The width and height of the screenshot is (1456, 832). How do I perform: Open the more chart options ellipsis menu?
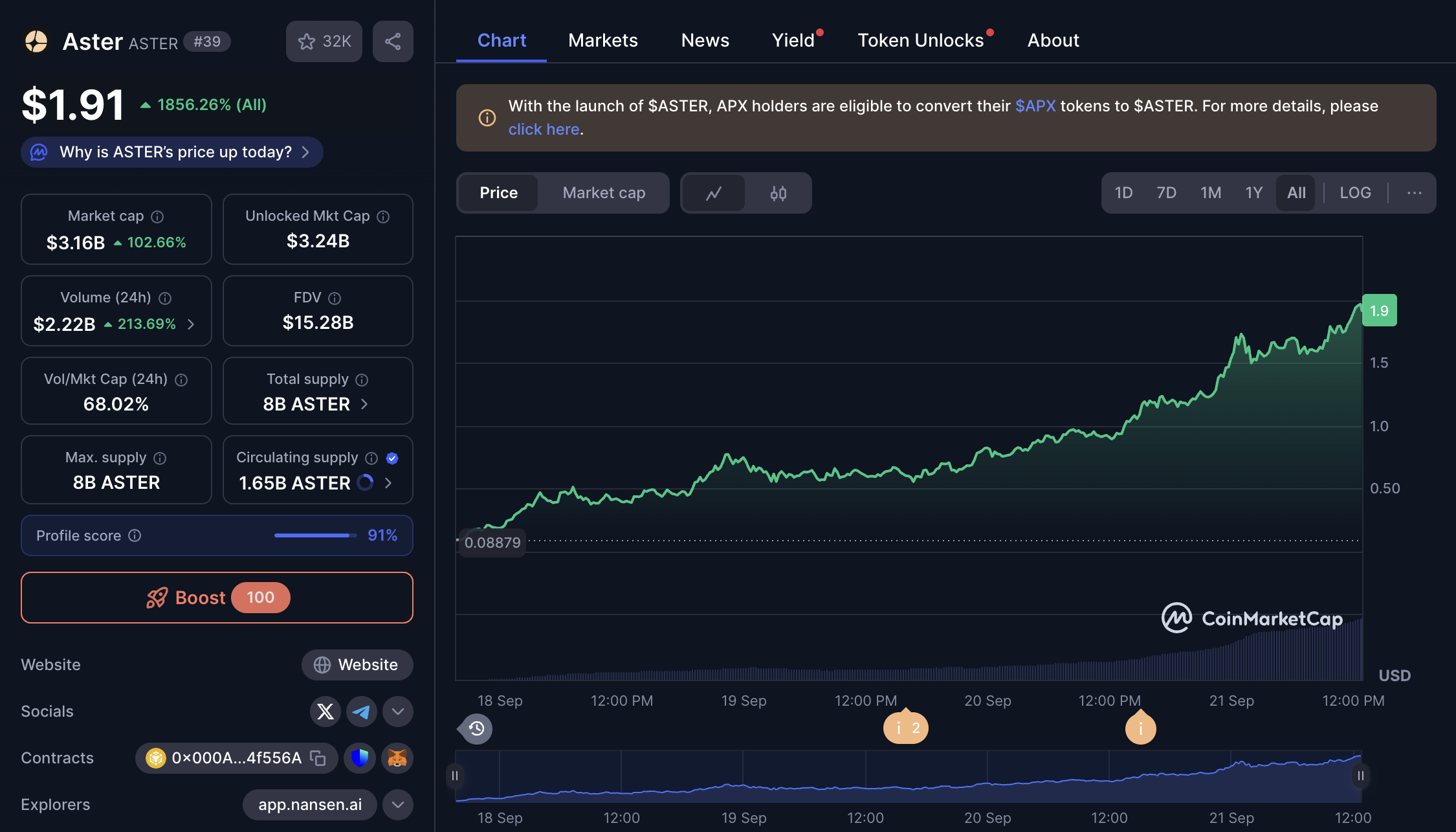(1414, 192)
